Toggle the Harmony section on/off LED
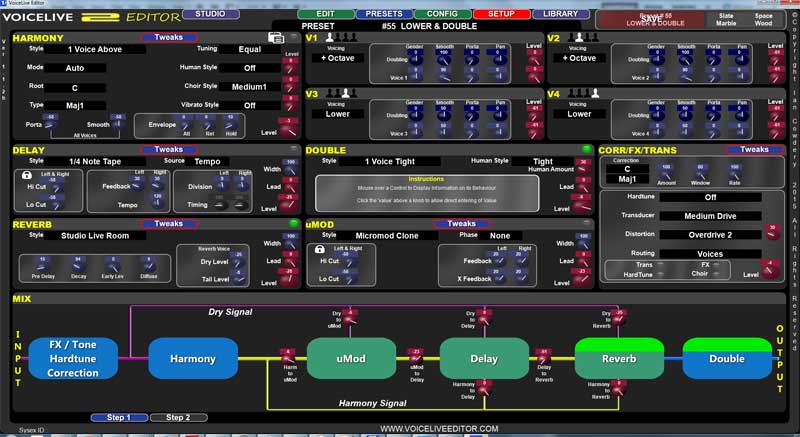 293,38
